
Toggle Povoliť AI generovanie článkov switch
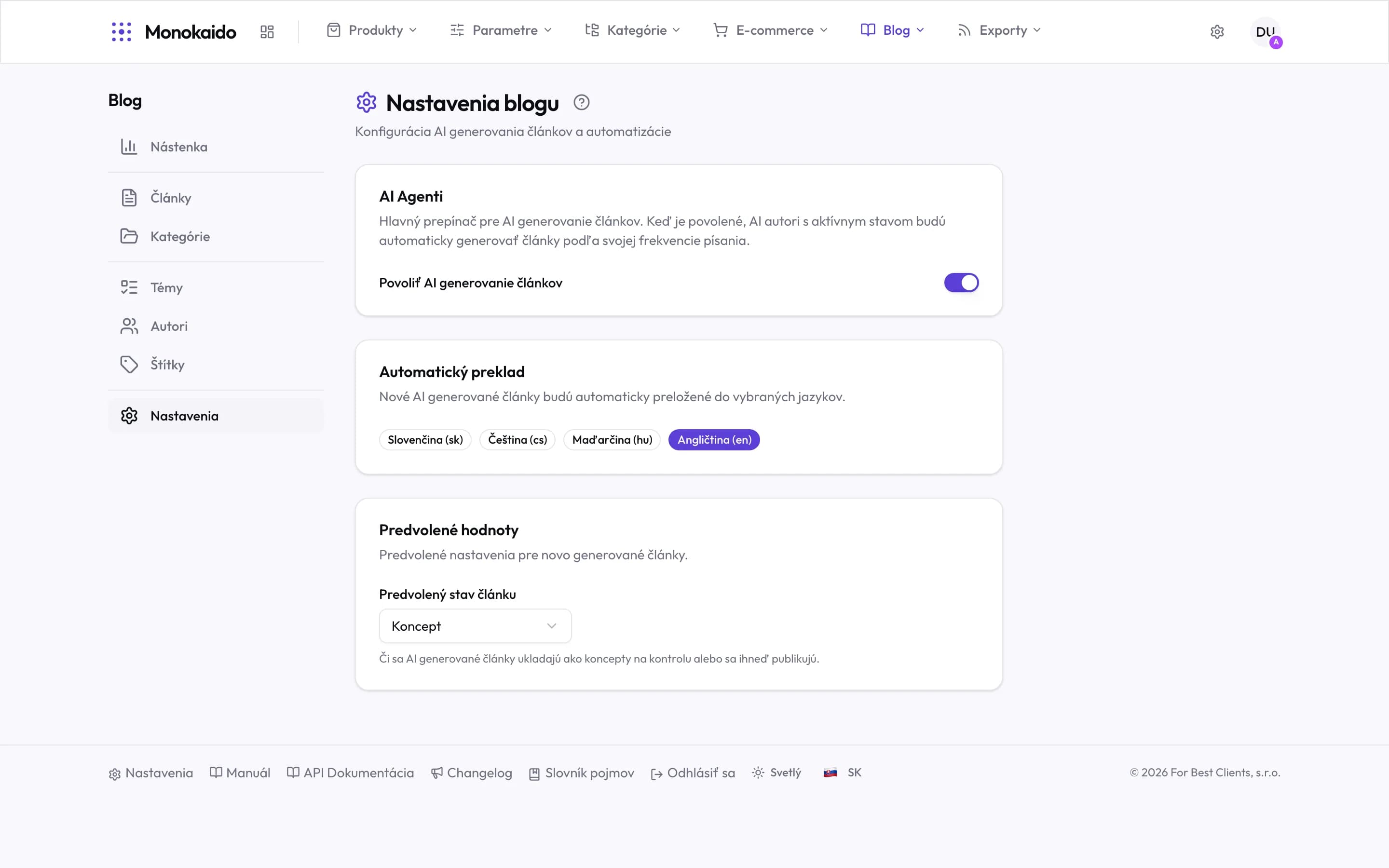(x=961, y=283)
